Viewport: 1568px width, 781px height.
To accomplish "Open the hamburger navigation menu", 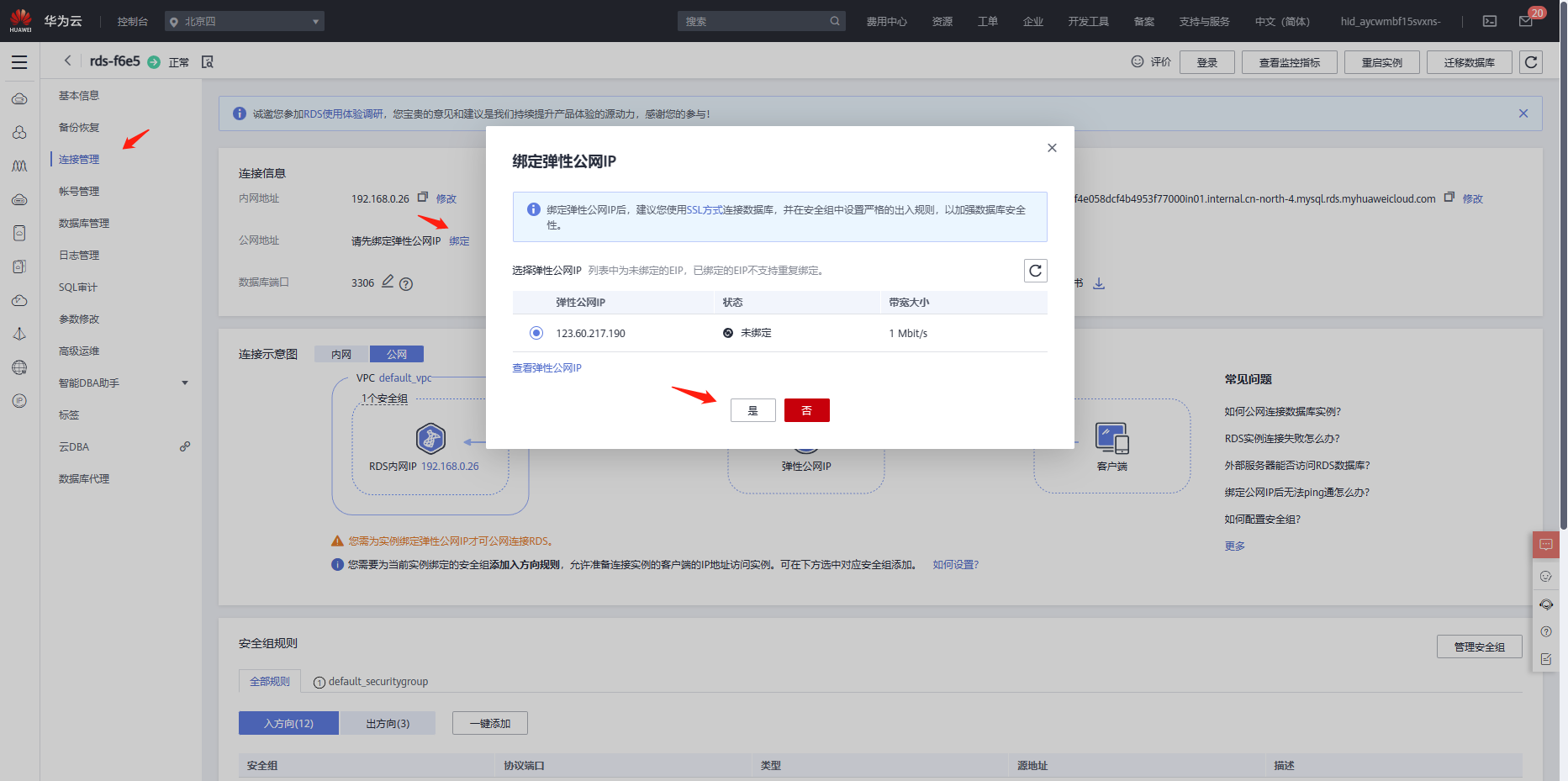I will click(x=19, y=62).
